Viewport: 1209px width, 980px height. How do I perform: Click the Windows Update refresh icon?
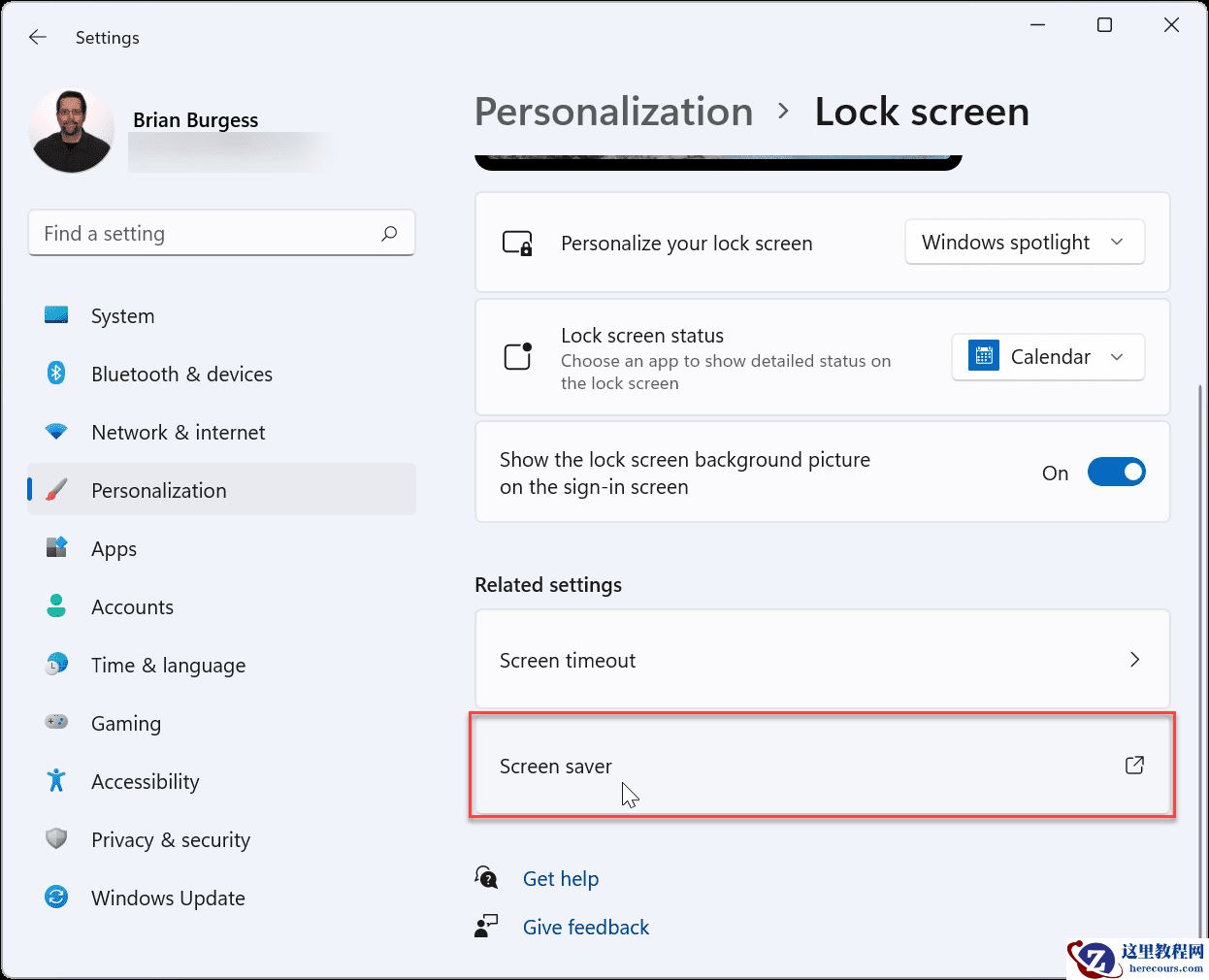56,898
